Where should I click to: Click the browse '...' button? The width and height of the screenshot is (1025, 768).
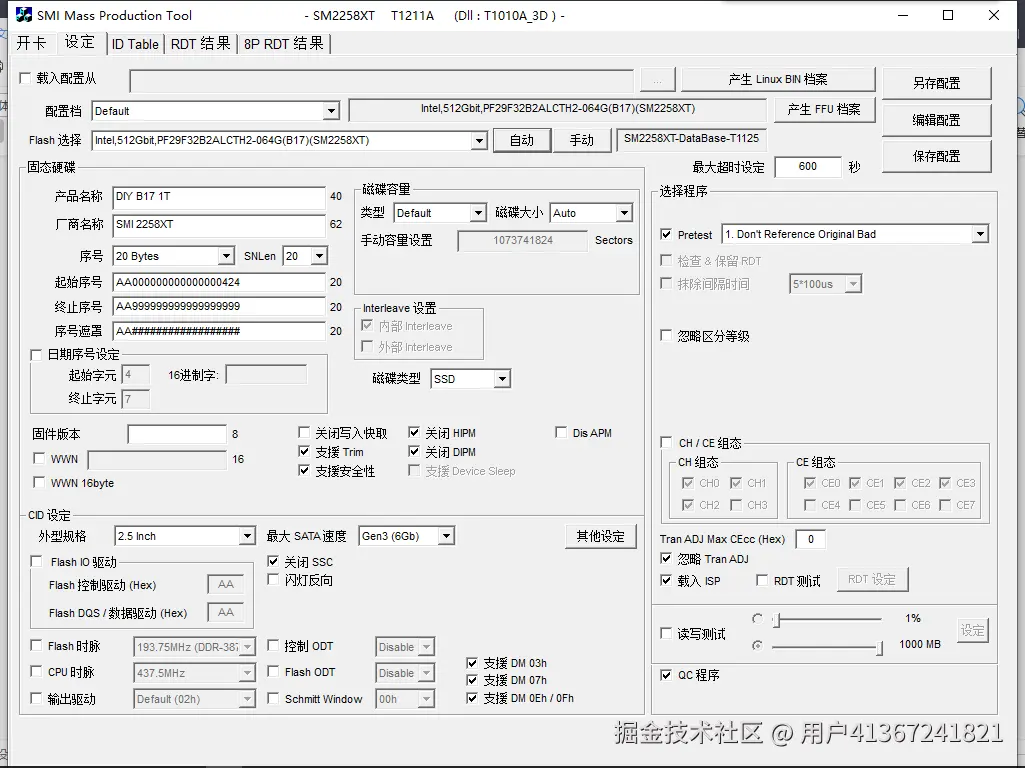[658, 80]
